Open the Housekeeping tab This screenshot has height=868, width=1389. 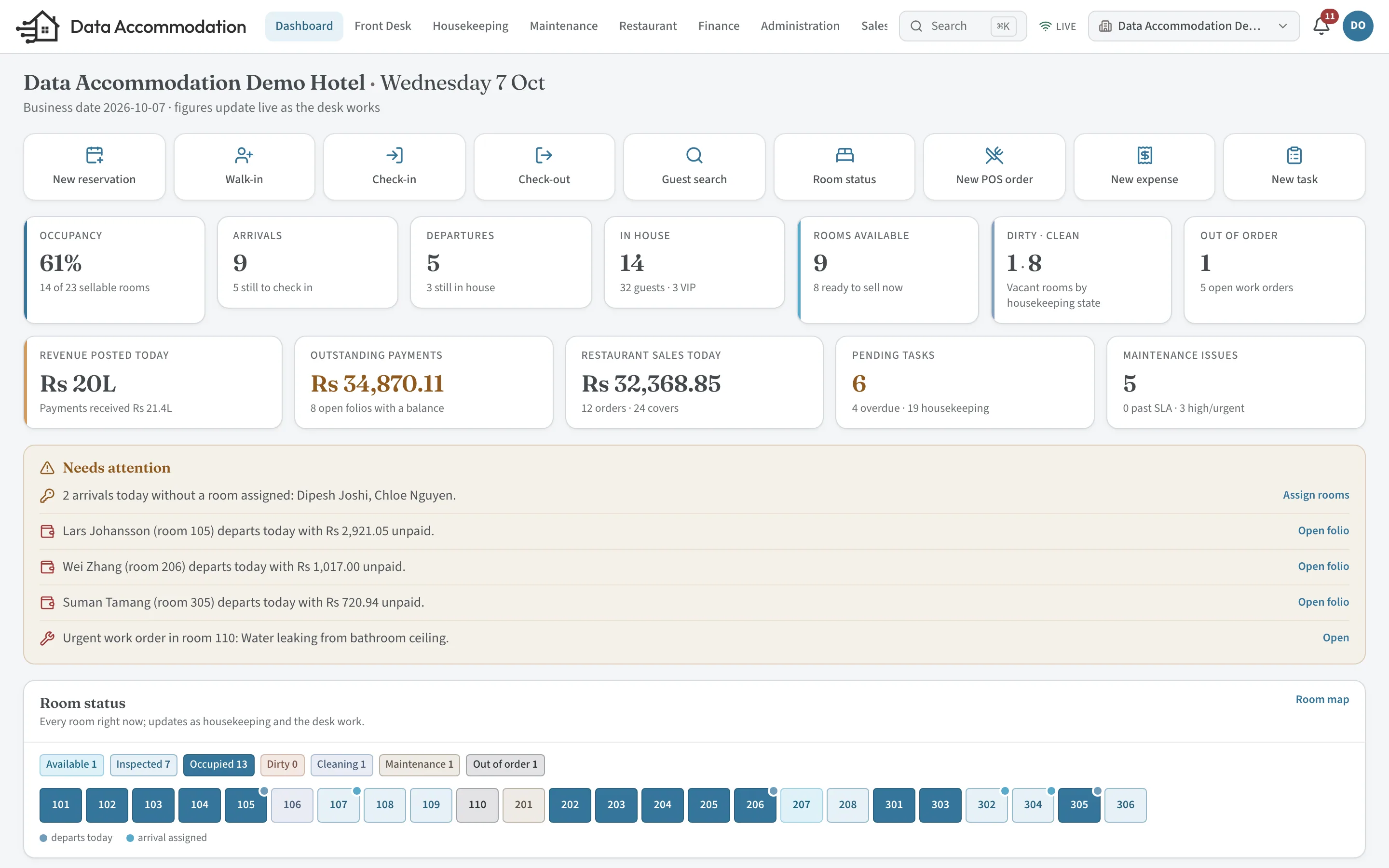[470, 26]
